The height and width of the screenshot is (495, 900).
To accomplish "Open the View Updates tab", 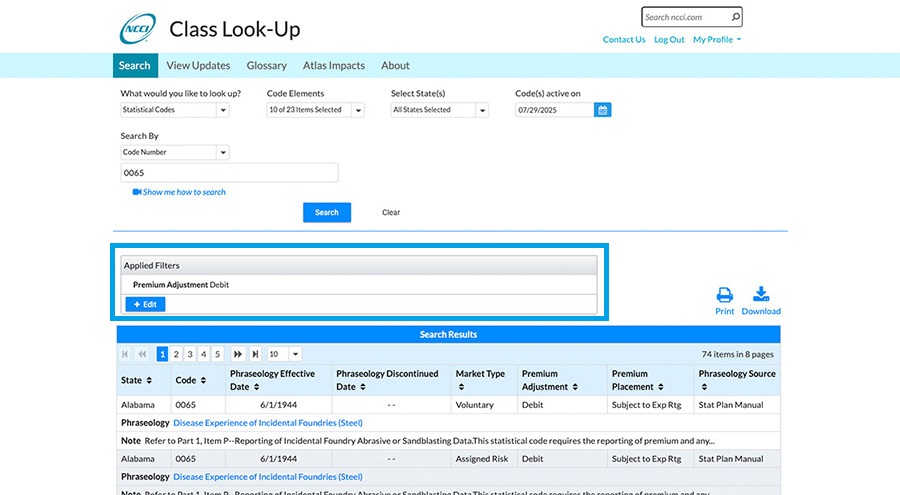I will click(x=198, y=65).
